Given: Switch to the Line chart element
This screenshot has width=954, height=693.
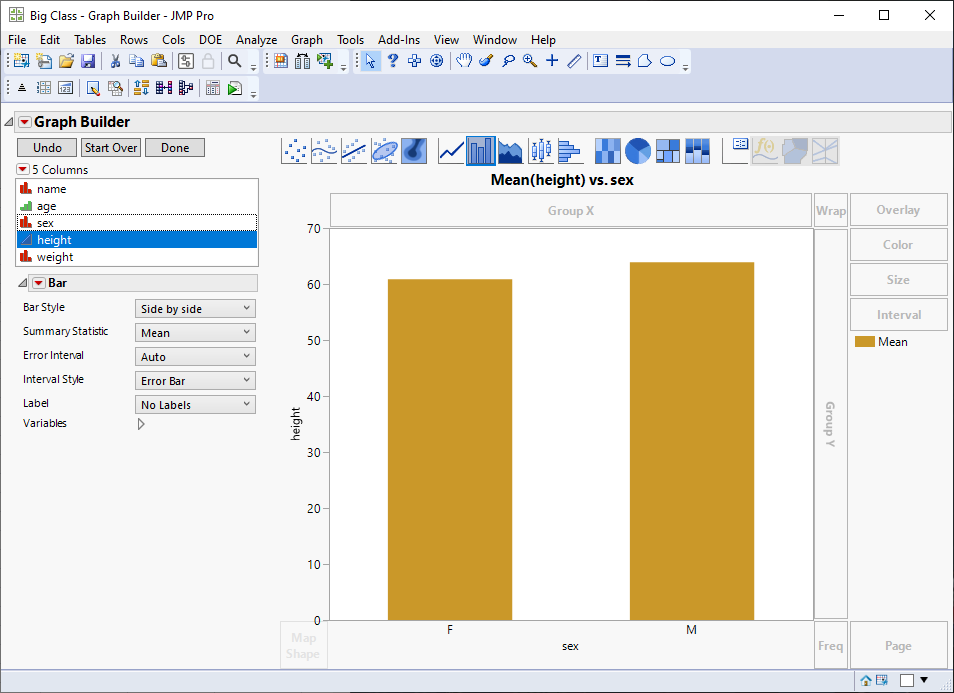Looking at the screenshot, I should tap(452, 151).
